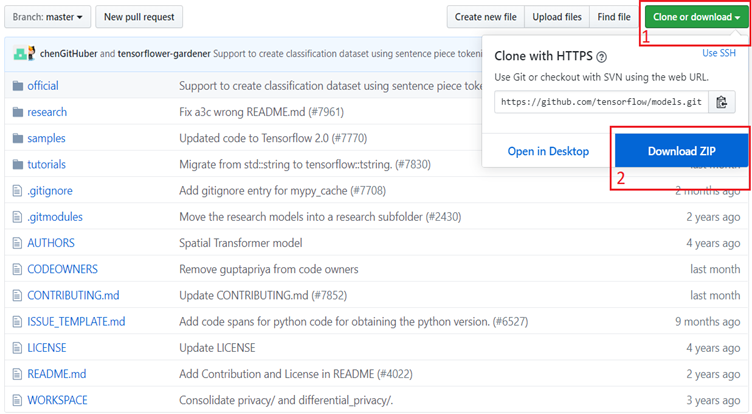Click the Find file button
The image size is (752, 414).
click(x=614, y=17)
